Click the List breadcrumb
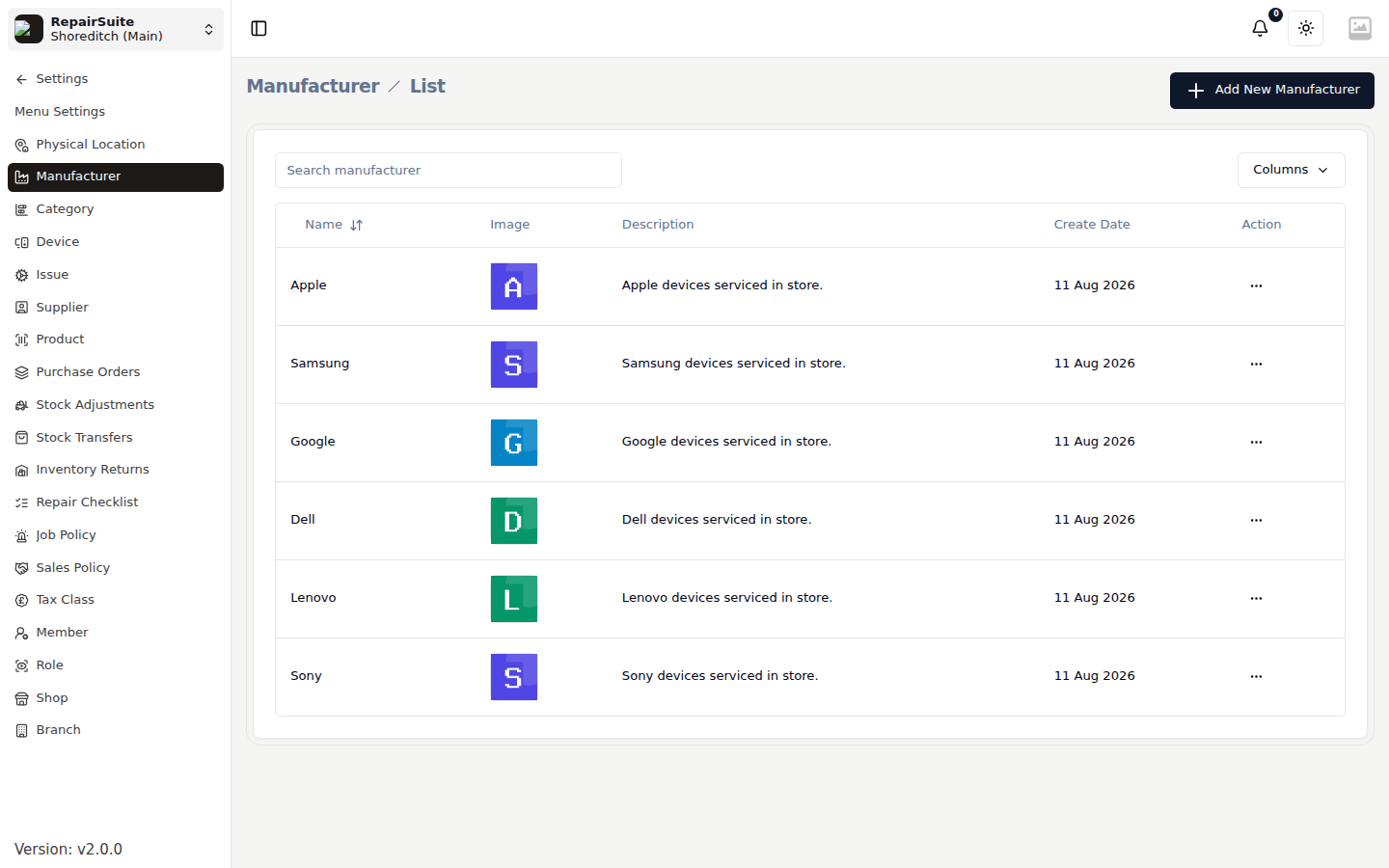 [x=427, y=86]
